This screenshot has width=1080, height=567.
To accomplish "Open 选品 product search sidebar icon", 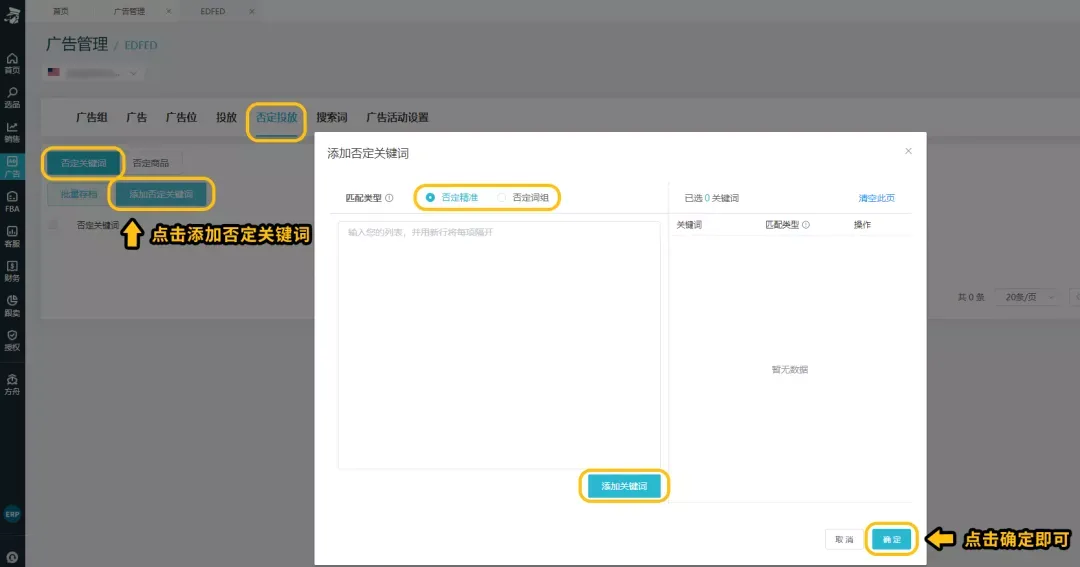I will [x=12, y=97].
